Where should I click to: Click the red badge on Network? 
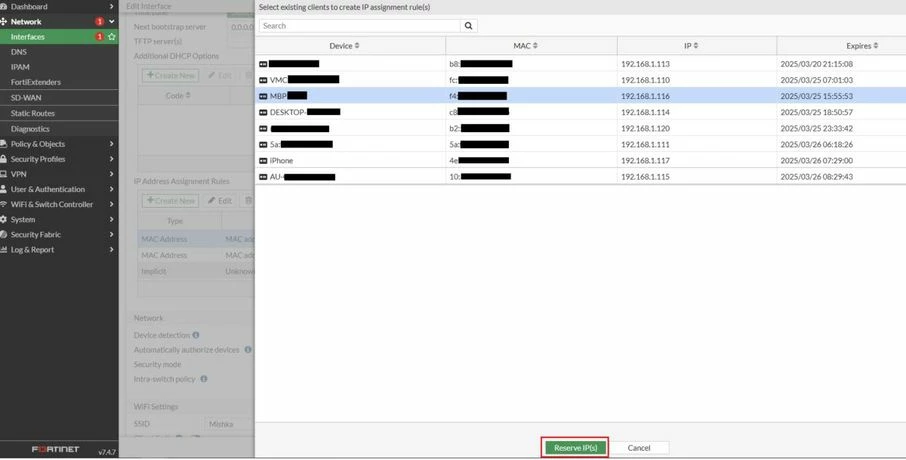pos(99,21)
